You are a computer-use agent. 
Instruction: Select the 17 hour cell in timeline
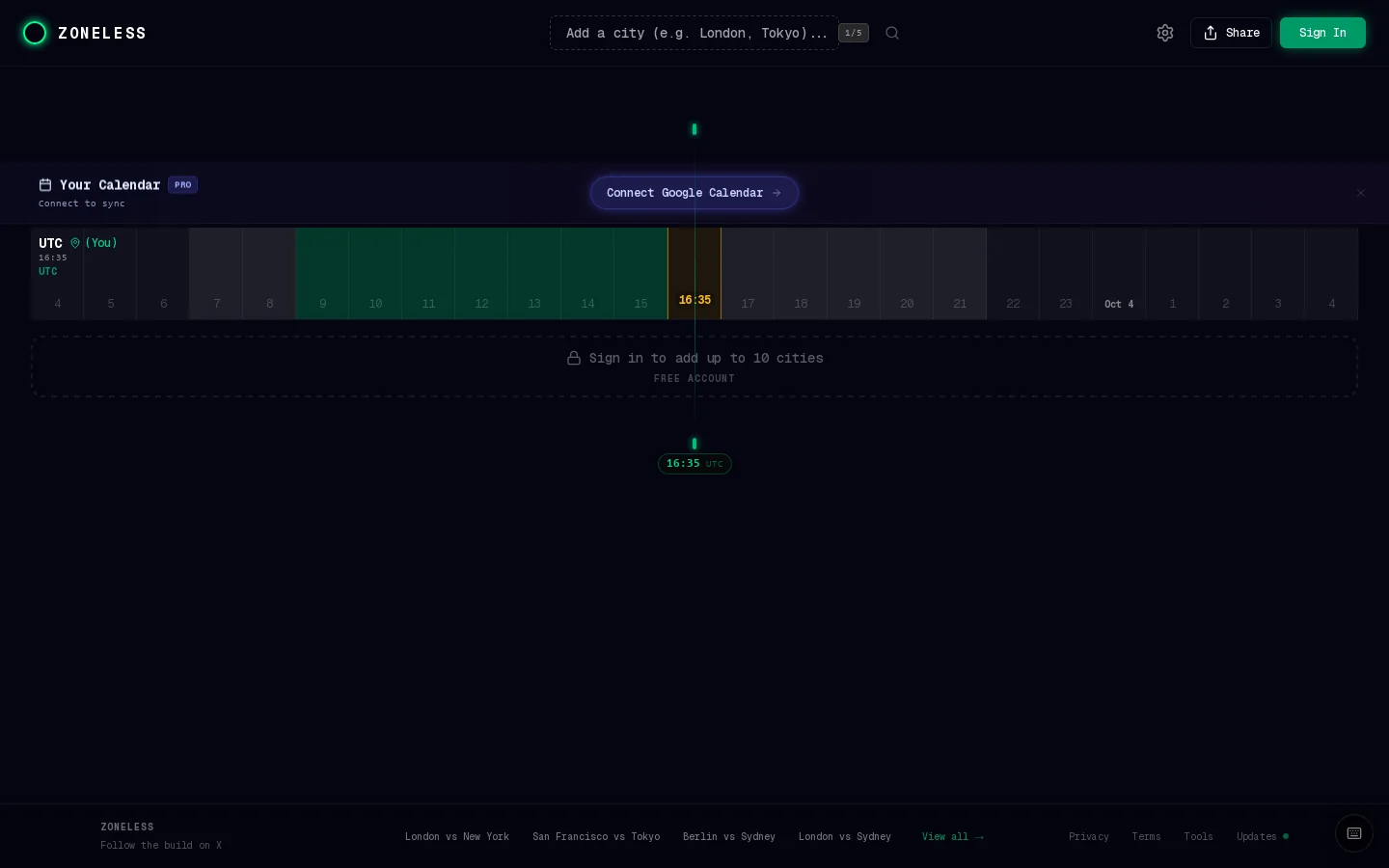pyautogui.click(x=748, y=274)
